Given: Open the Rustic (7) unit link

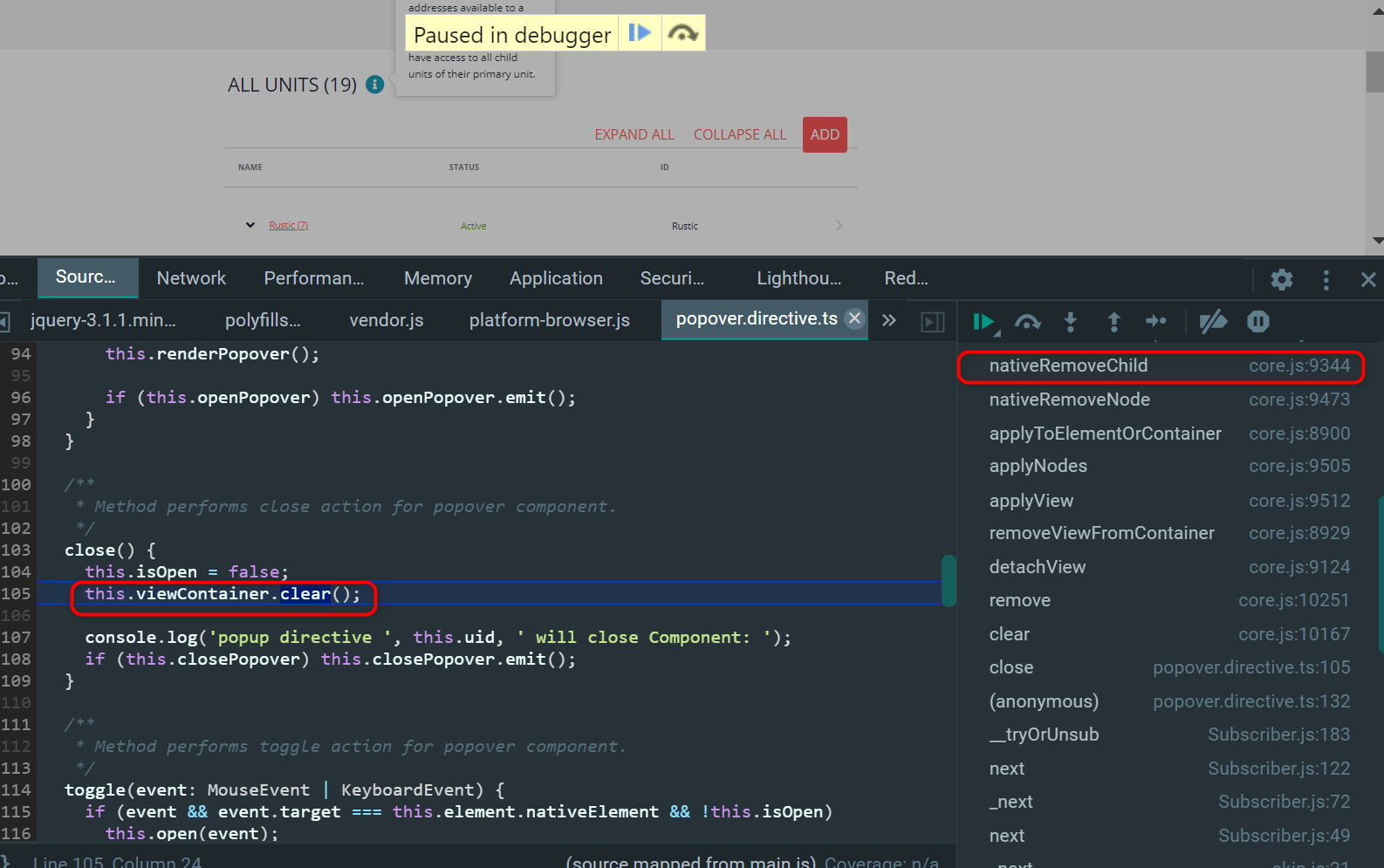Looking at the screenshot, I should [288, 225].
